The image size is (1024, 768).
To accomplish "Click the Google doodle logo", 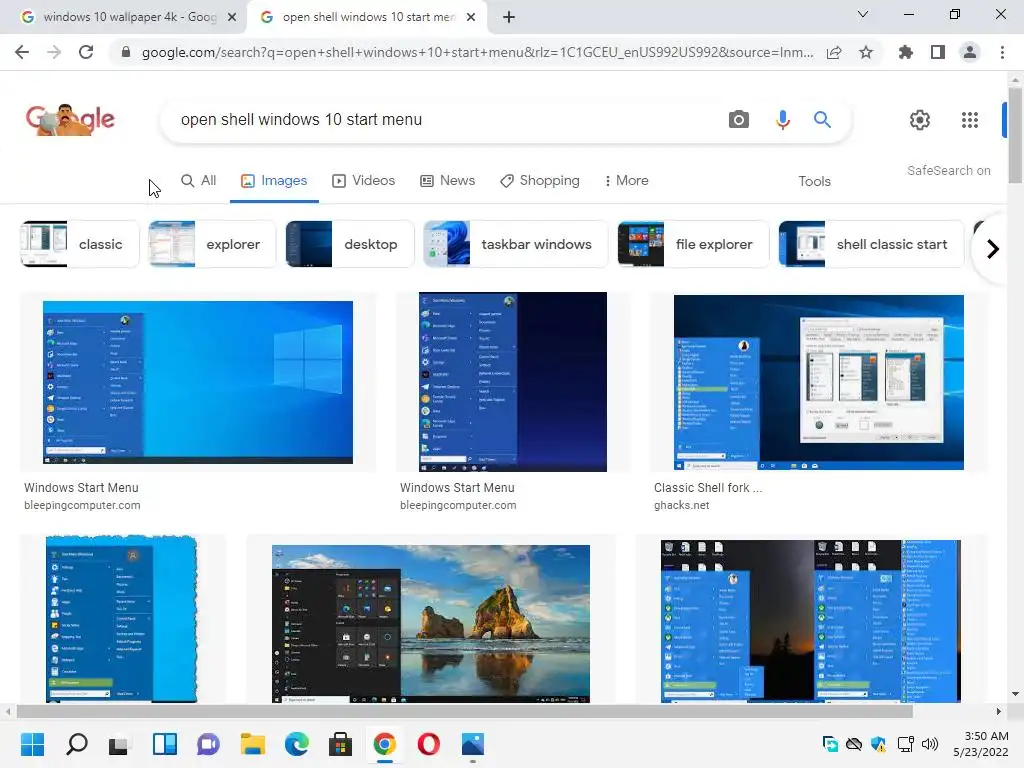I will (71, 120).
